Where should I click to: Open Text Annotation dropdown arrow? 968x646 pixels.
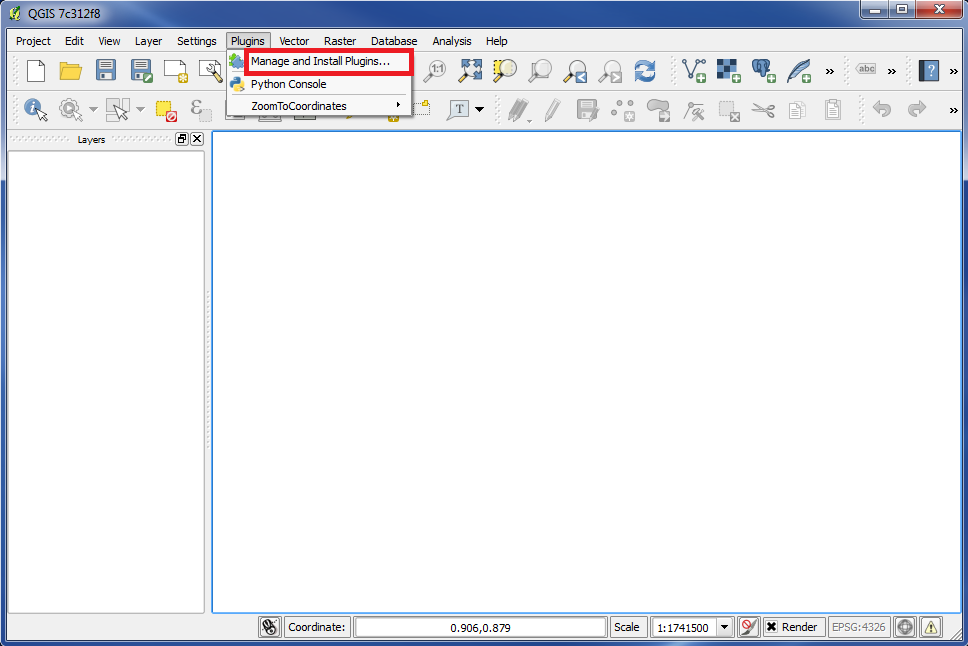point(480,110)
